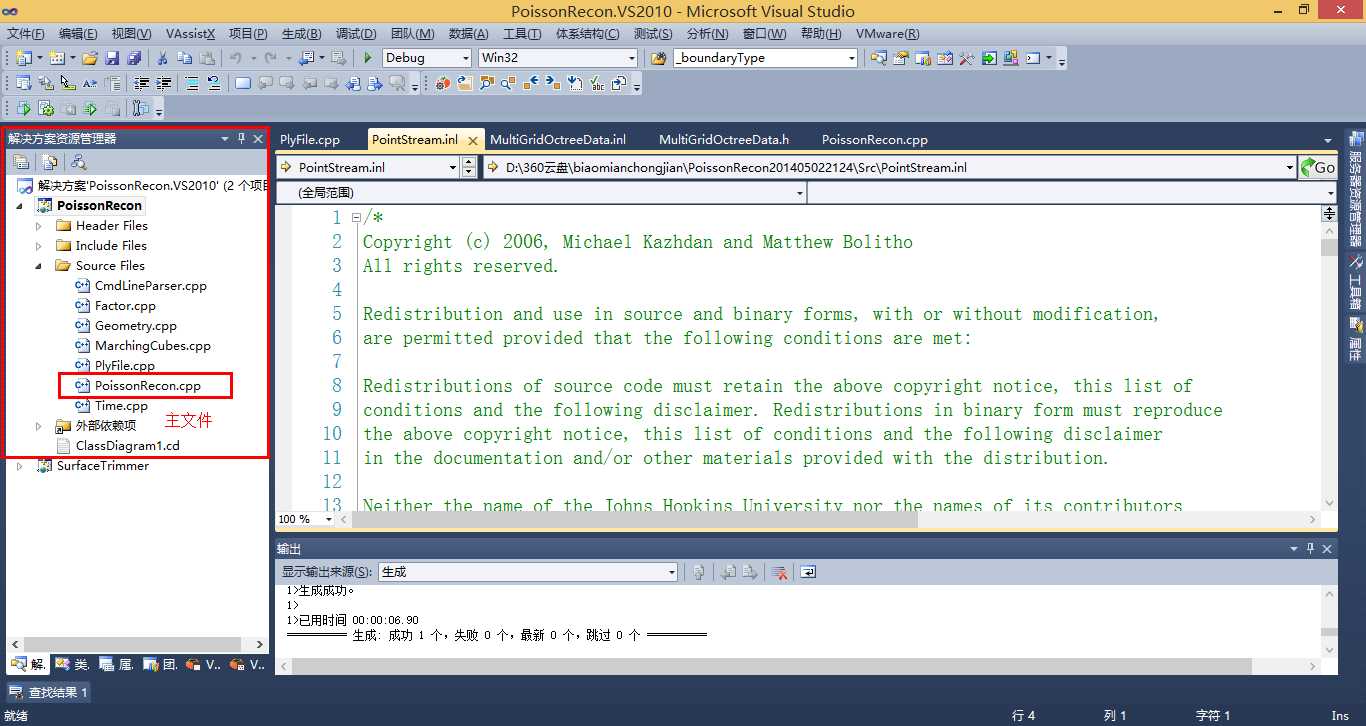Collapse the code block at line 1
Viewport: 1366px width, 726px height.
point(356,217)
